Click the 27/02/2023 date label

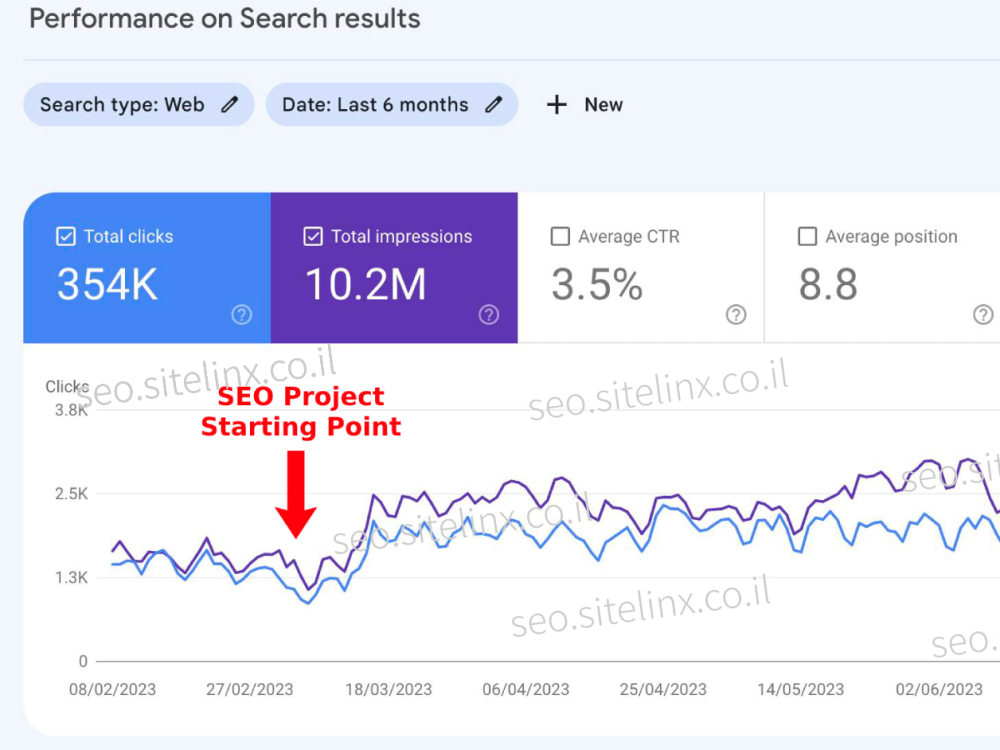pos(249,689)
